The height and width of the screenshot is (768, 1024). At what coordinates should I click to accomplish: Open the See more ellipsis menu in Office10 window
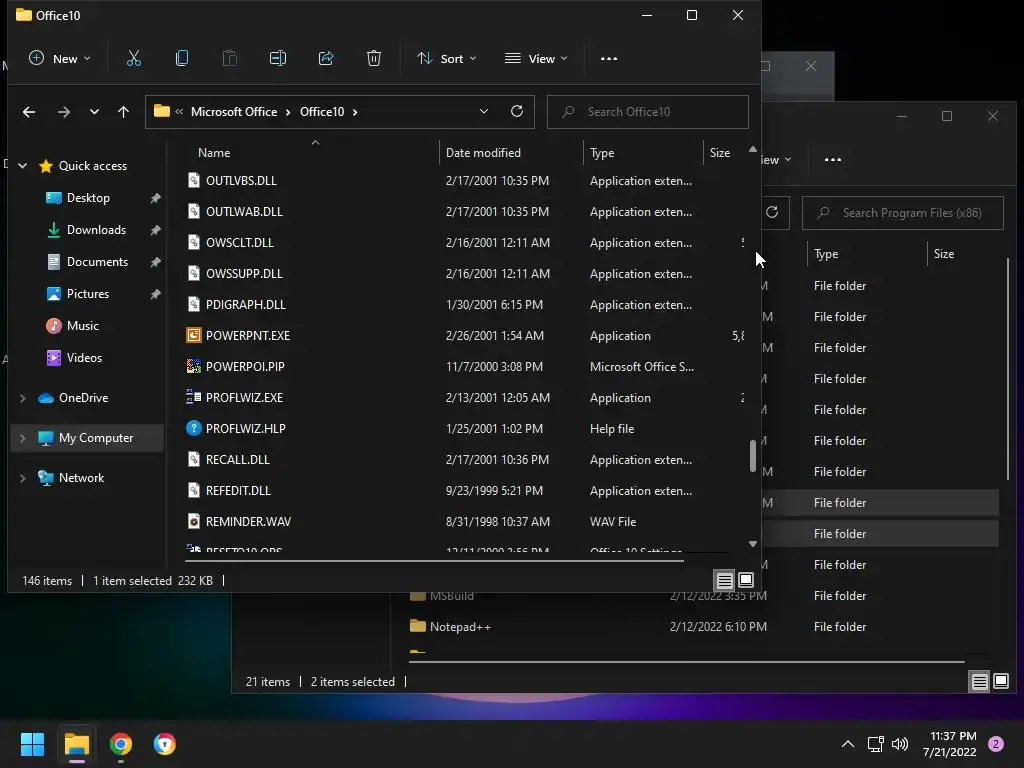pyautogui.click(x=609, y=58)
